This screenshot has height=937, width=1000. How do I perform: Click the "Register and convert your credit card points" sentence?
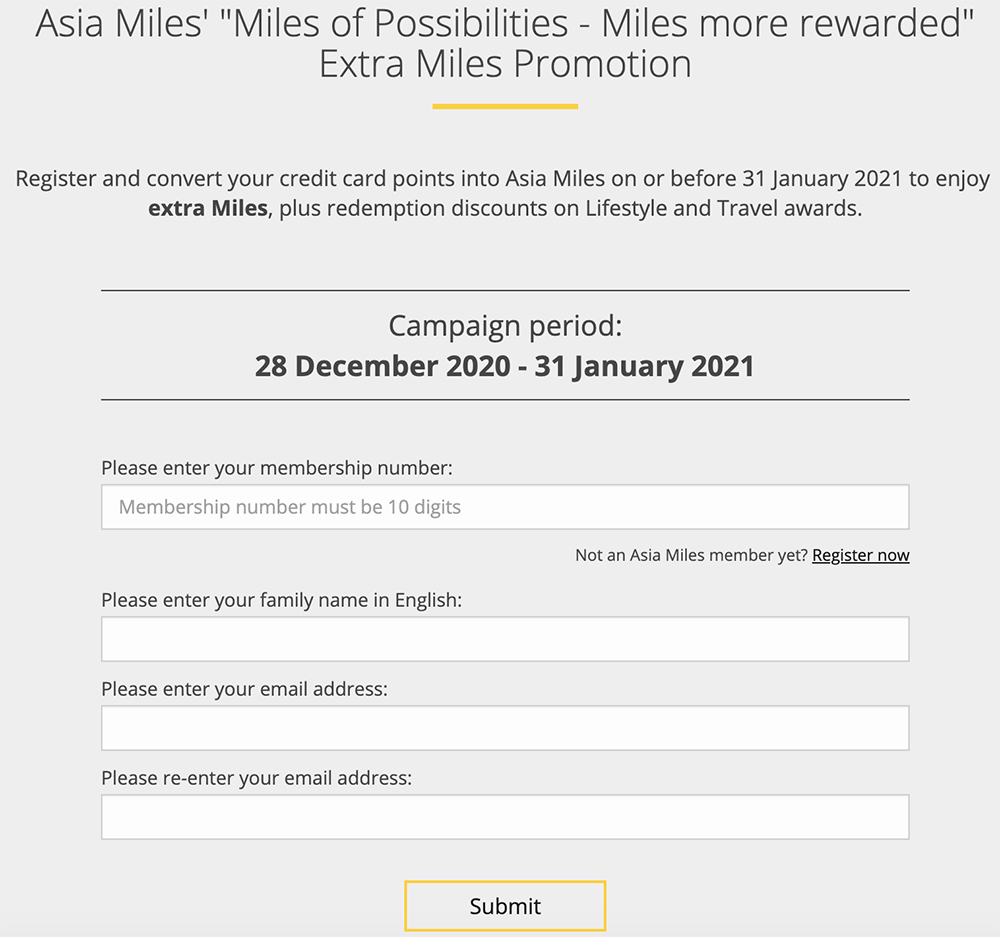503,180
